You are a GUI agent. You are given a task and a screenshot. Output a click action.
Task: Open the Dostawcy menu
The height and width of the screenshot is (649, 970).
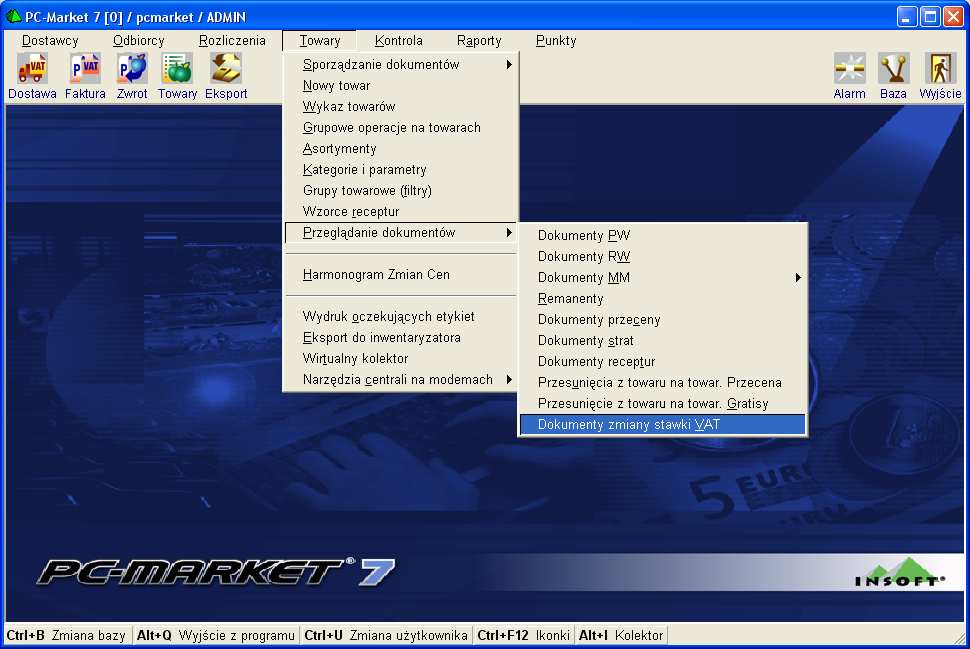tap(50, 41)
